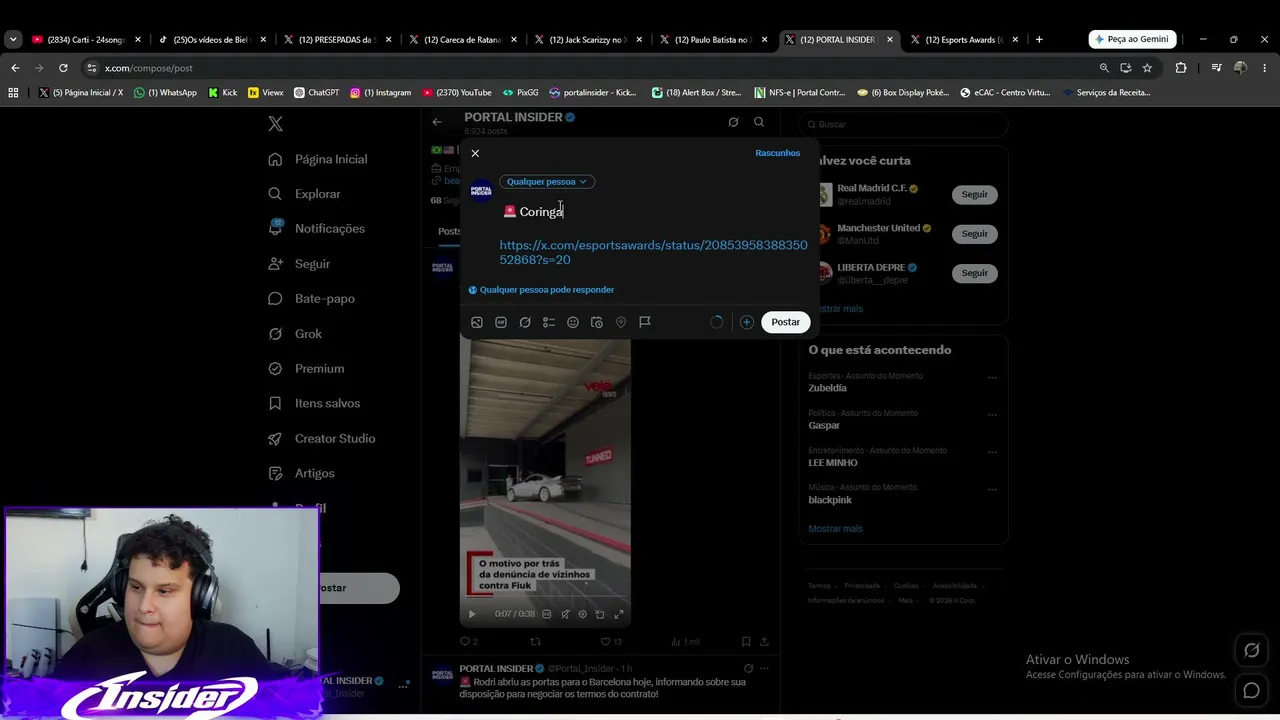This screenshot has width=1280, height=720.
Task: Change reply setting Qualquer pessoa pode responder
Action: (541, 290)
